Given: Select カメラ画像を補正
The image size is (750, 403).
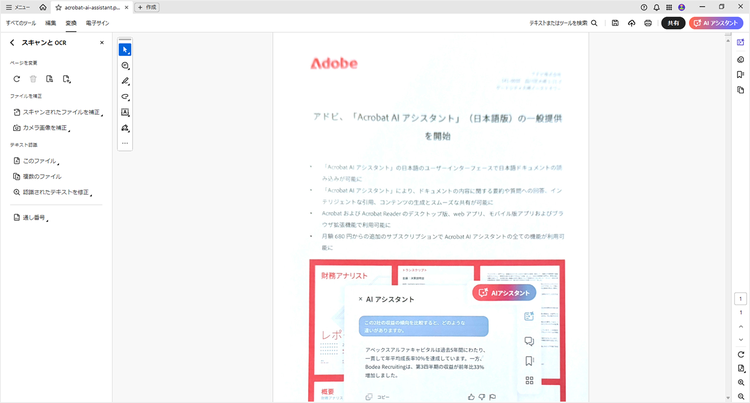Looking at the screenshot, I should tap(41, 128).
